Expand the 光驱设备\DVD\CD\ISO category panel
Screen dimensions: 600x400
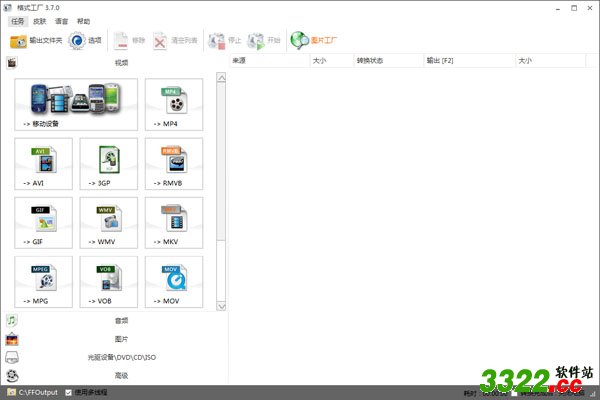tap(120, 357)
